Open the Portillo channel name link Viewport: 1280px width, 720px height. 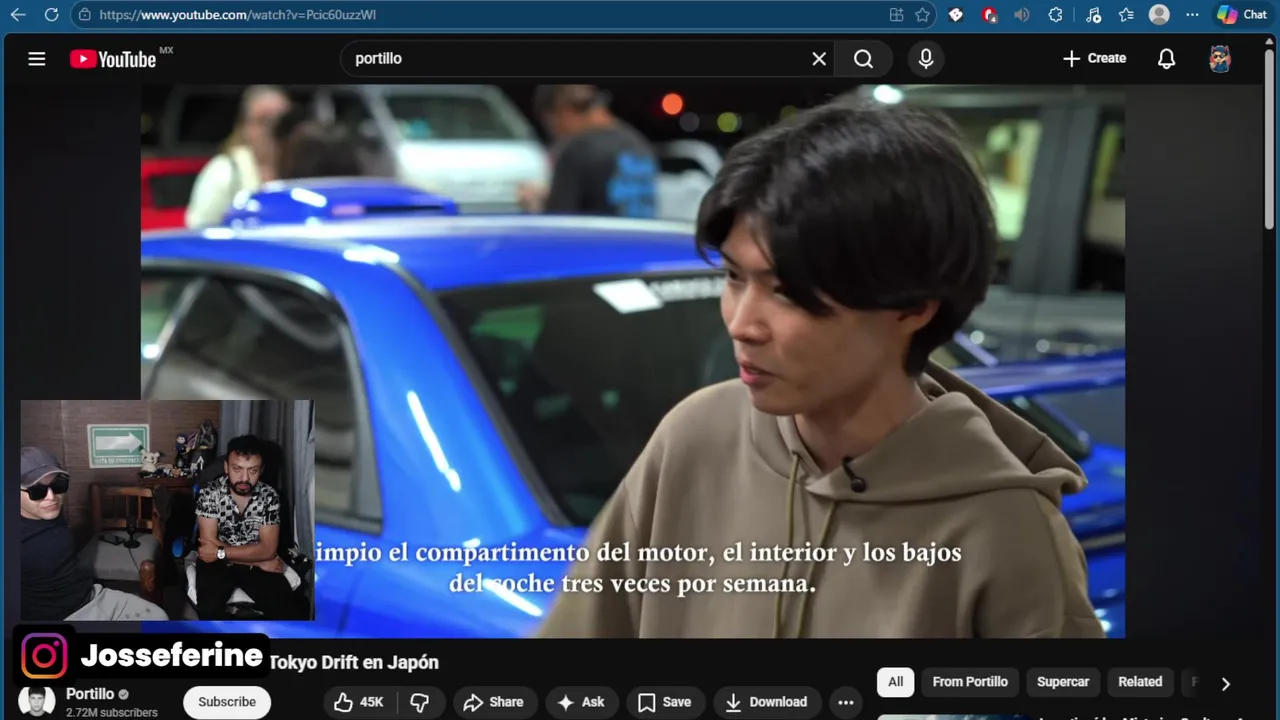point(89,694)
